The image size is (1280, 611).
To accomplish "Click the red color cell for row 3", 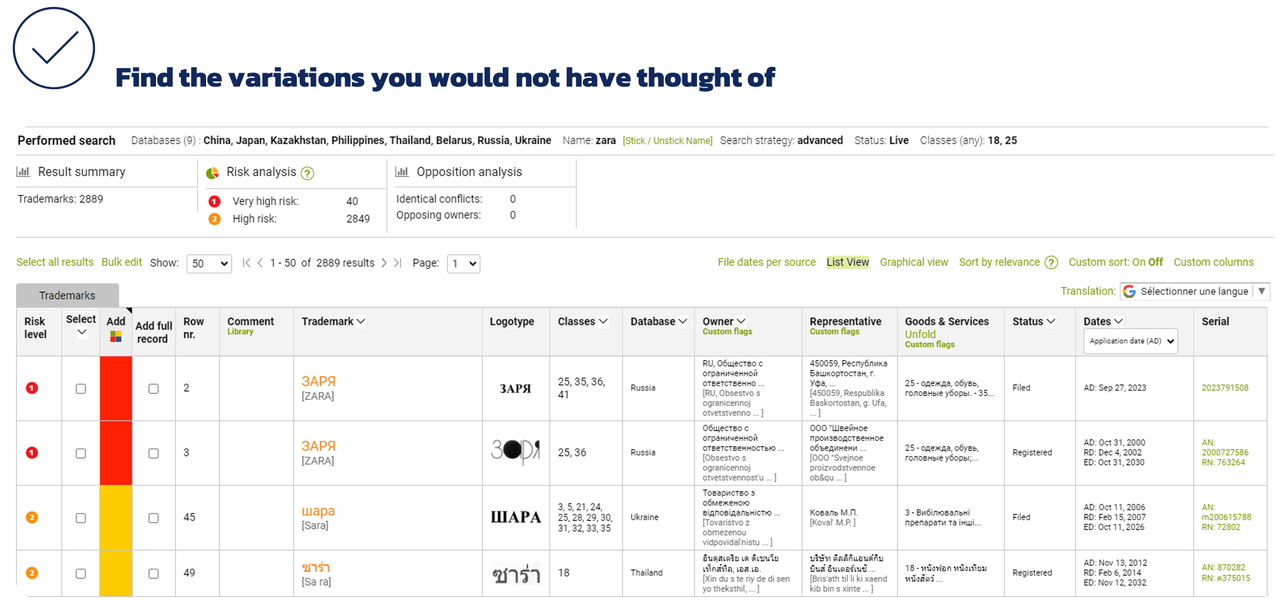I will pyautogui.click(x=116, y=453).
